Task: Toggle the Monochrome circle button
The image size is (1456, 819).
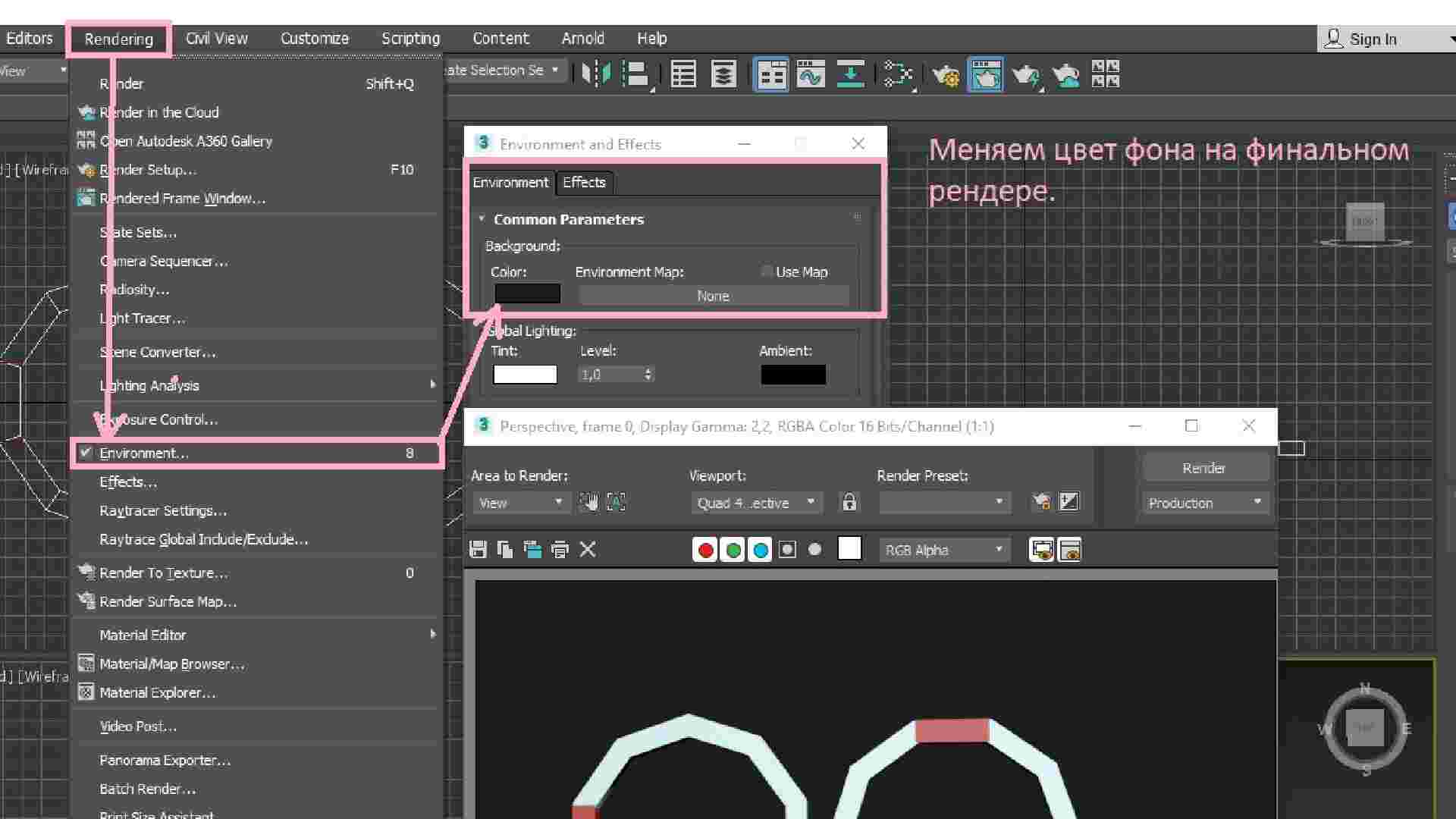Action: tap(814, 550)
